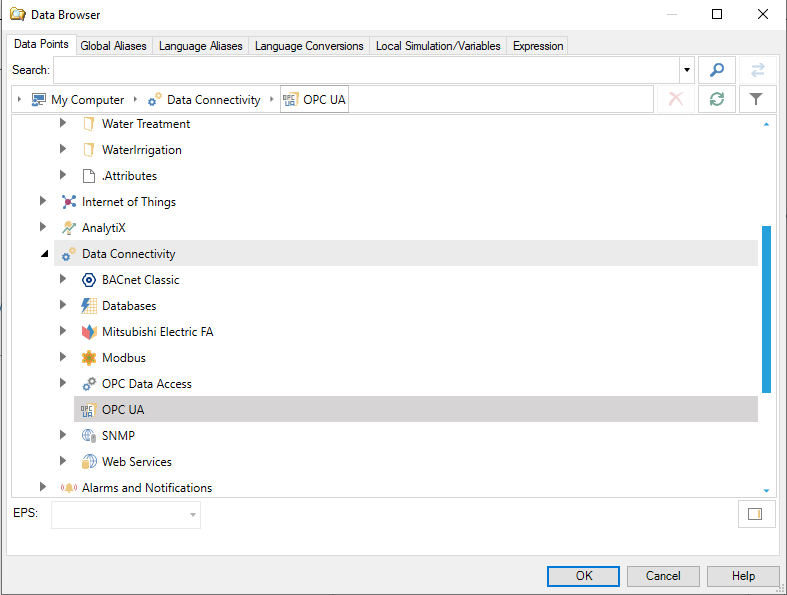The width and height of the screenshot is (787, 595).
Task: Open the filter funnel icon
Action: click(757, 99)
